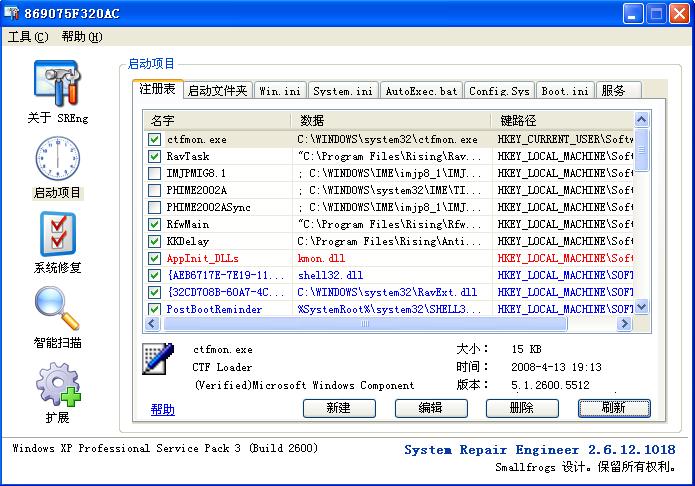
Task: Sort by the 键路径 column header
Action: point(562,120)
